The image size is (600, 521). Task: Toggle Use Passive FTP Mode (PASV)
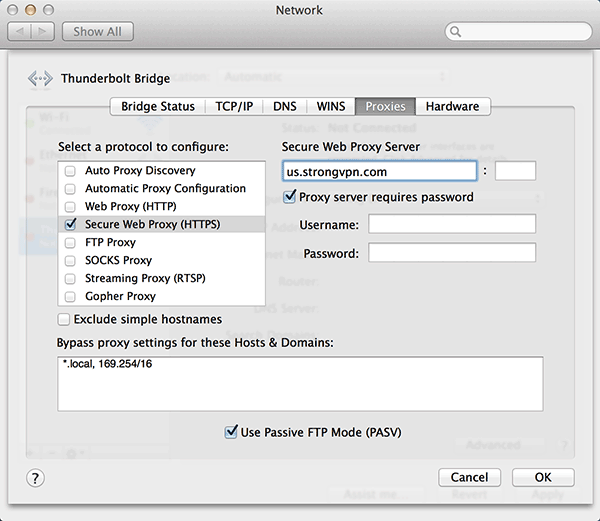pos(231,432)
